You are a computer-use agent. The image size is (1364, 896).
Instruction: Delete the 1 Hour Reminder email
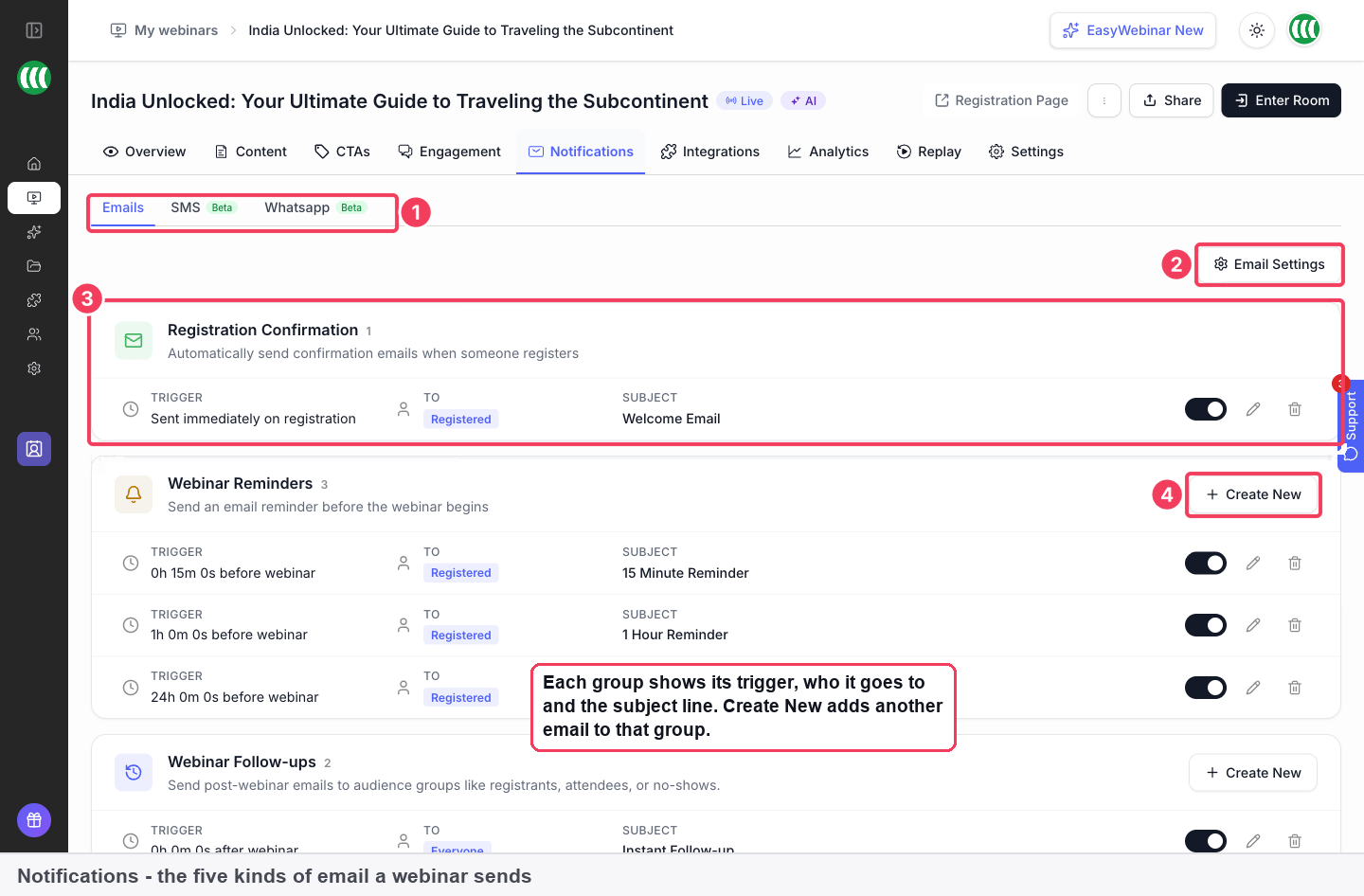1295,625
